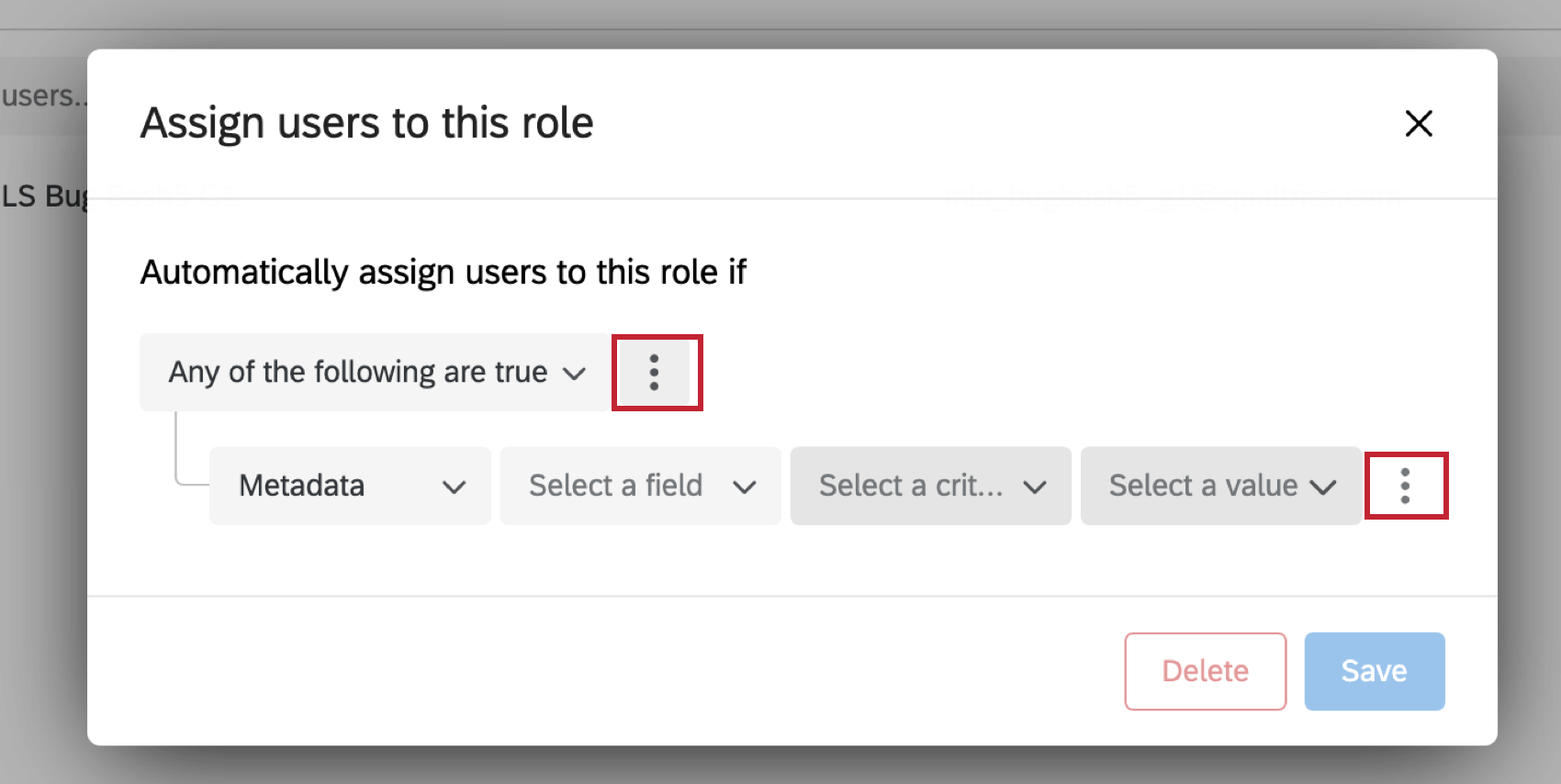Click the chevron on the Select a field control
The width and height of the screenshot is (1561, 784).
pyautogui.click(x=746, y=487)
